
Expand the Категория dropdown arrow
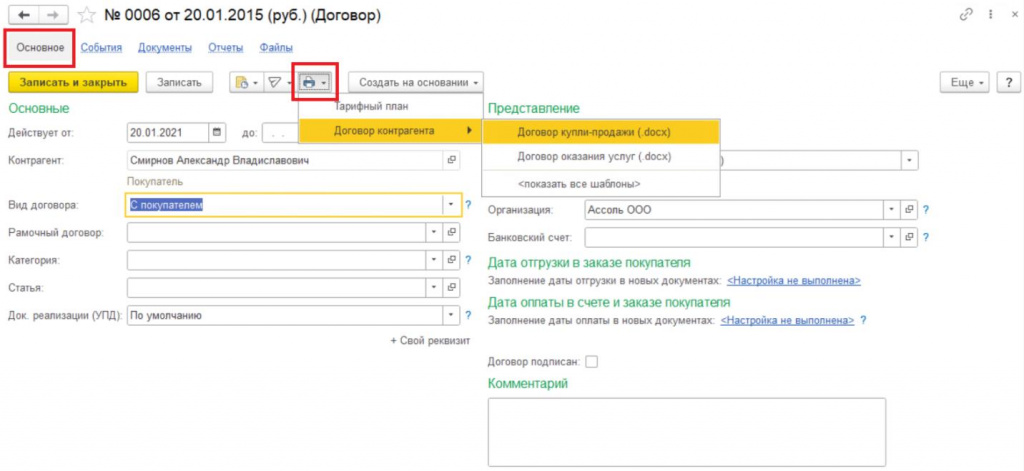[435, 259]
